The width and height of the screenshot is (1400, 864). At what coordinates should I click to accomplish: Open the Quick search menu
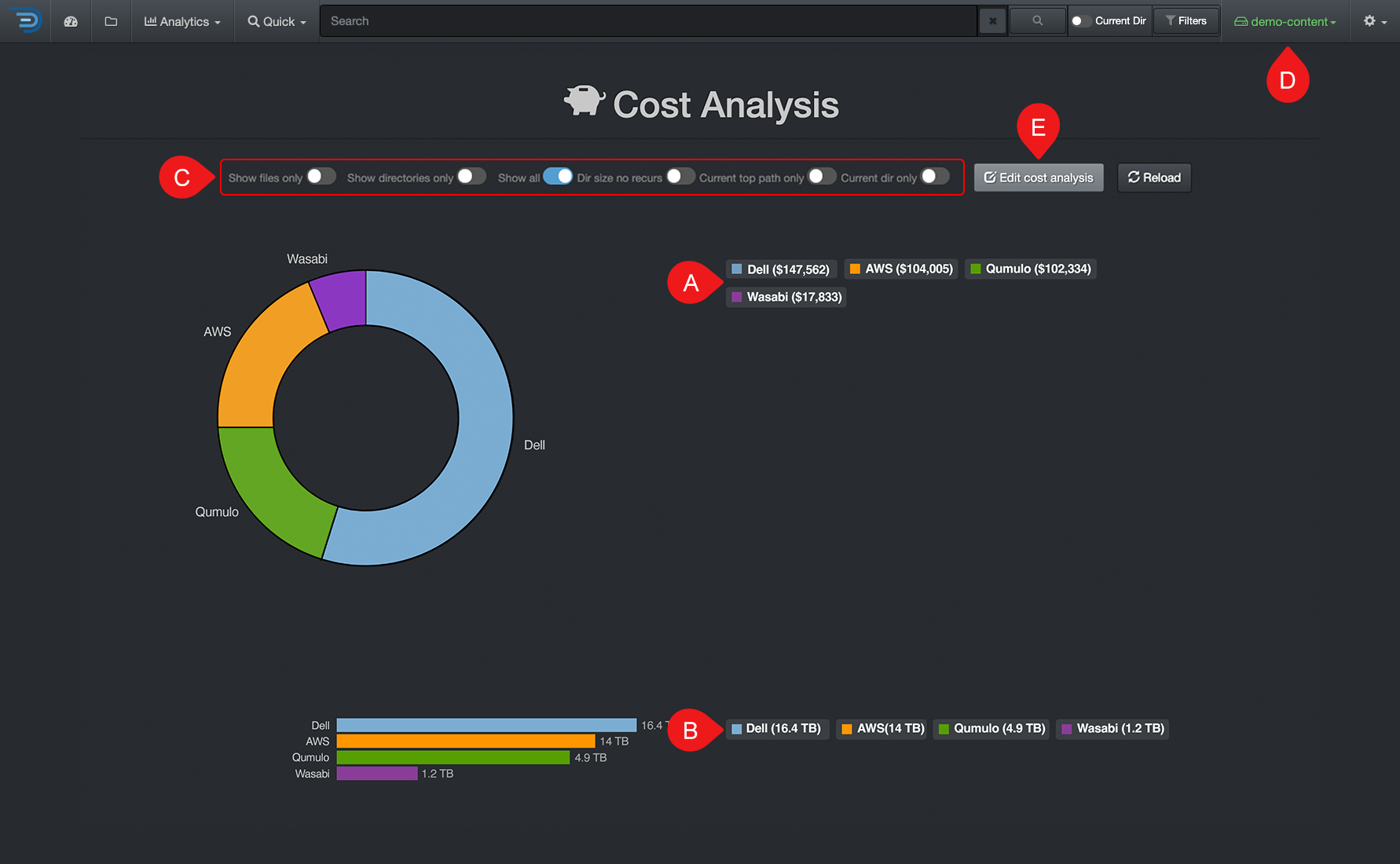(x=274, y=21)
